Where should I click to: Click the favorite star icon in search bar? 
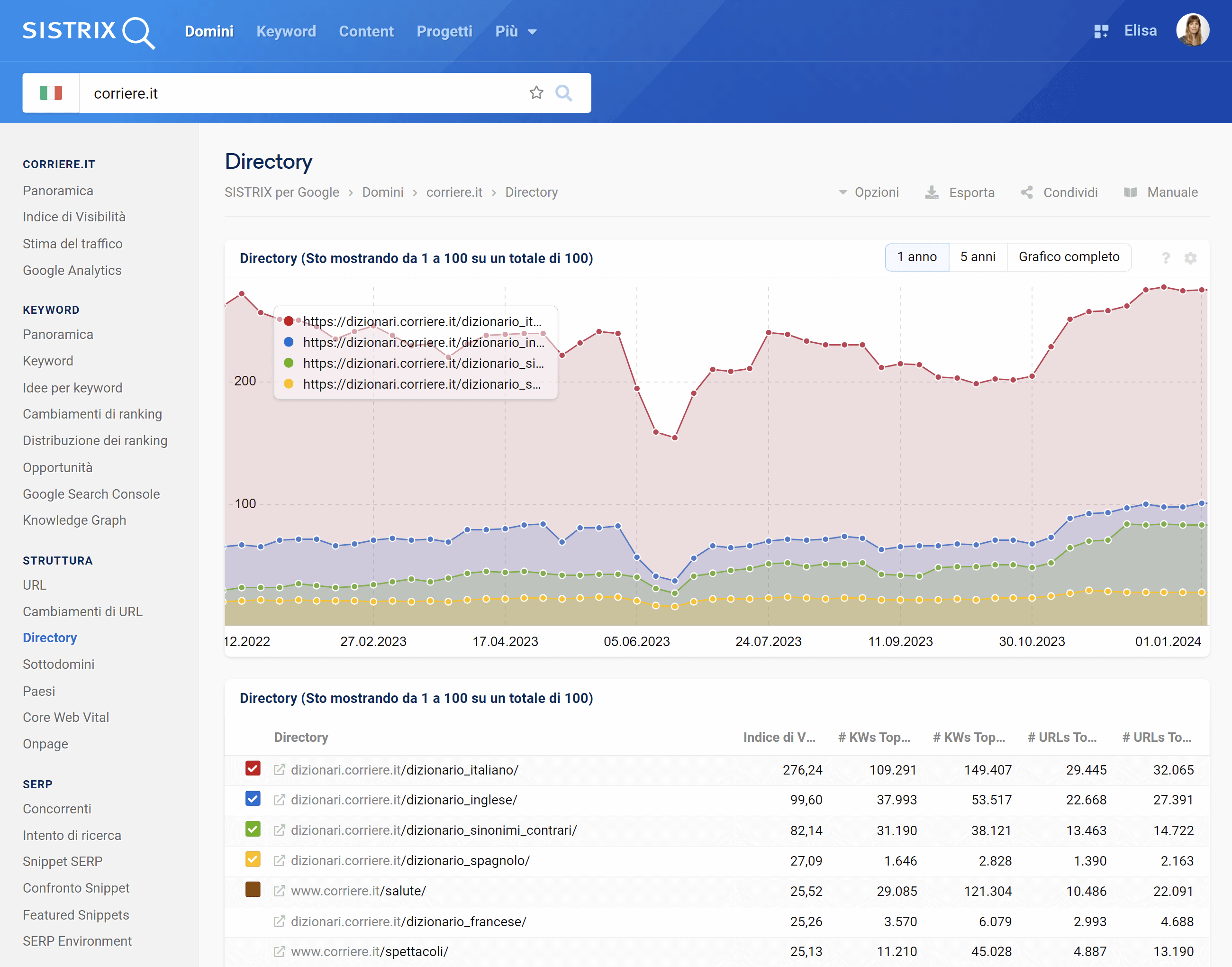coord(536,93)
